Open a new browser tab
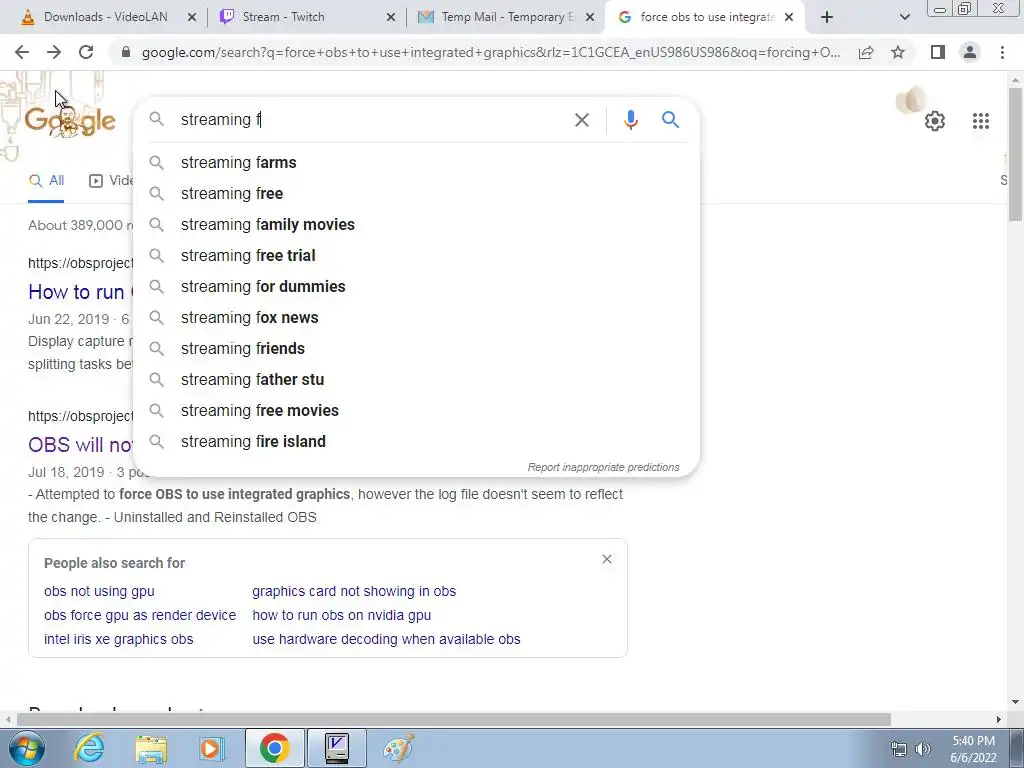Screen dimensions: 1024x768 (827, 17)
